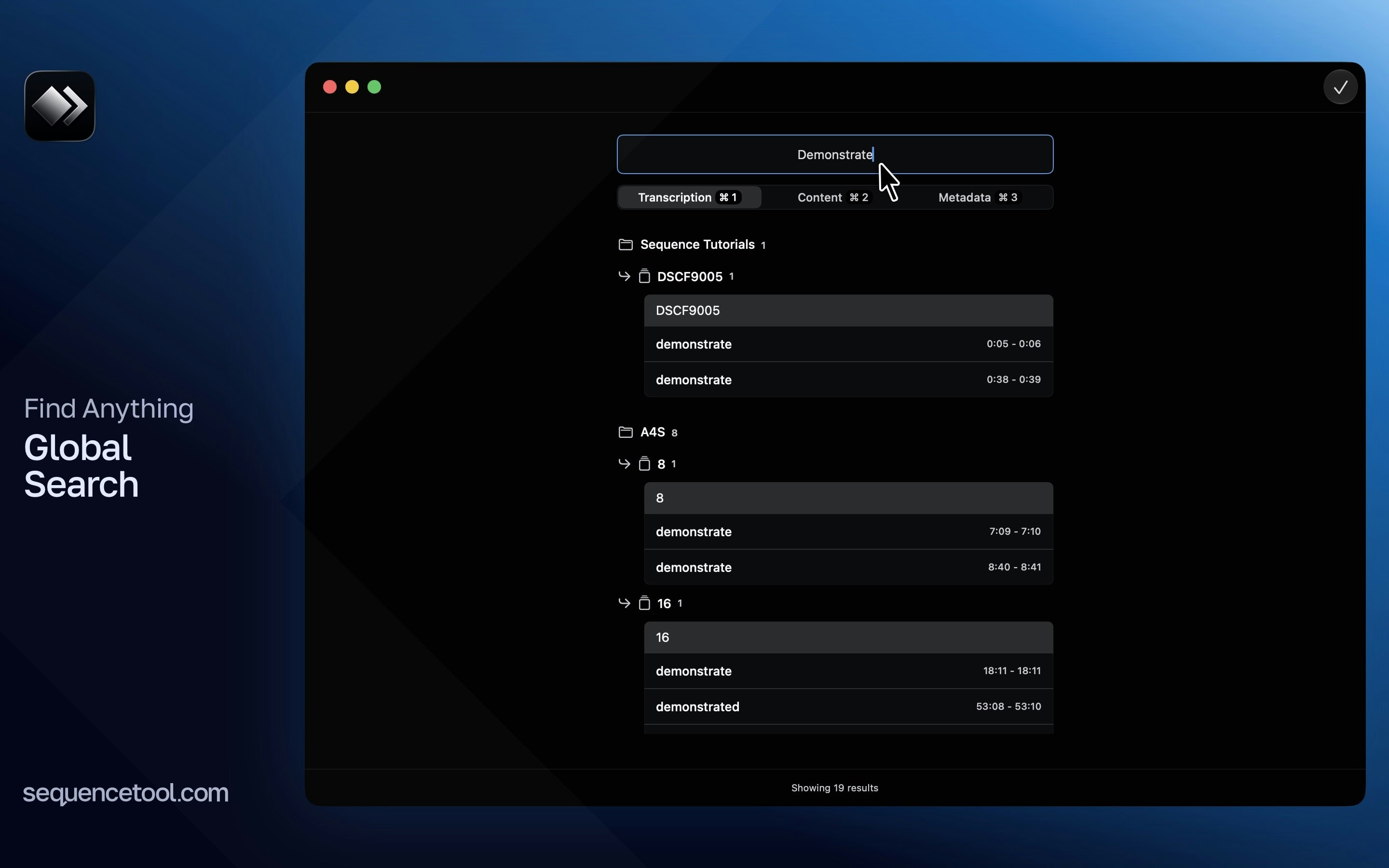Click the sequencetool.com link
Viewport: 1389px width, 868px height.
pyautogui.click(x=126, y=793)
